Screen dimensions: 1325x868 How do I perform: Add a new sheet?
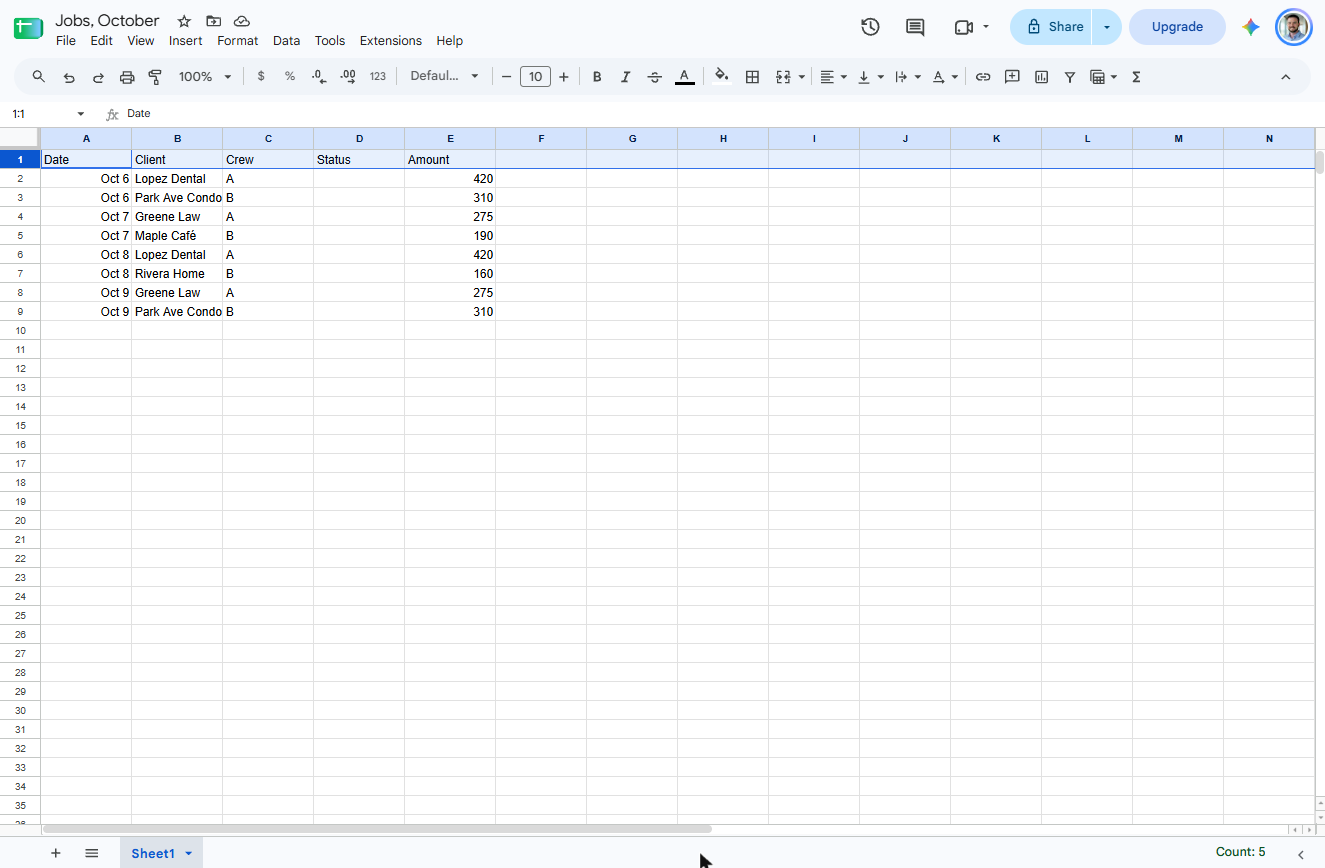tap(56, 853)
